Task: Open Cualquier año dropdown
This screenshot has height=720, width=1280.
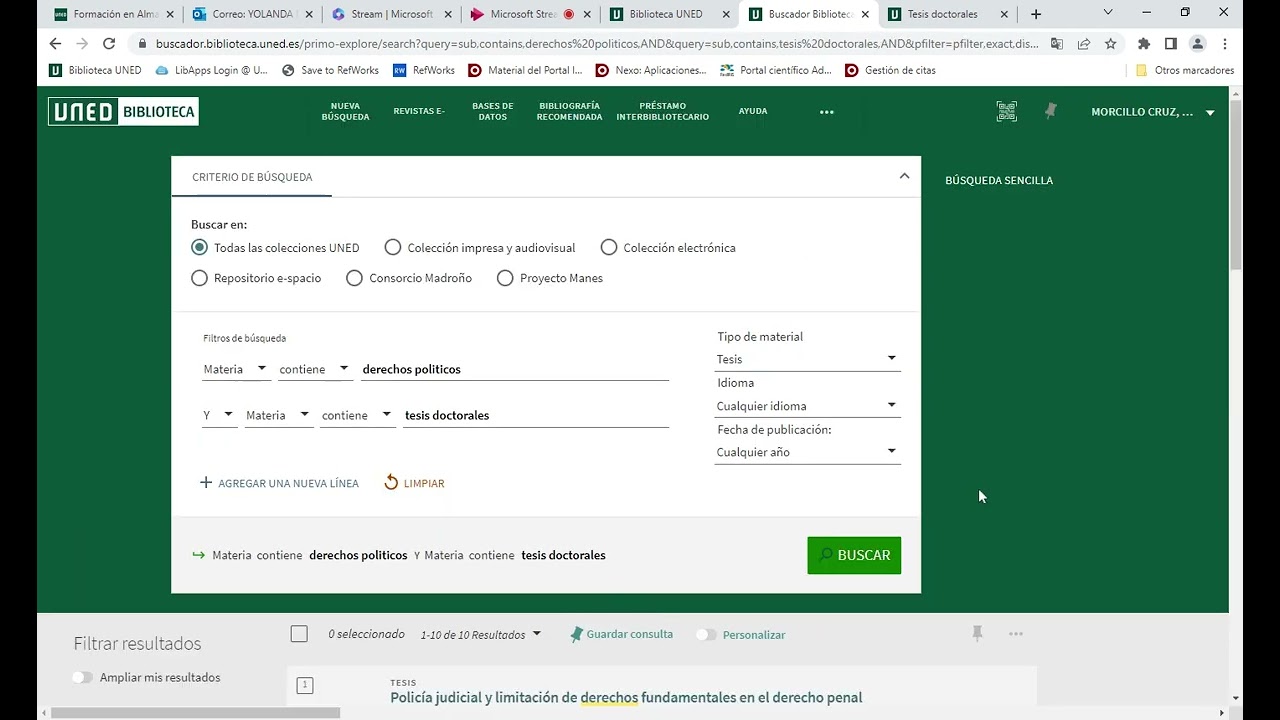Action: pos(807,452)
